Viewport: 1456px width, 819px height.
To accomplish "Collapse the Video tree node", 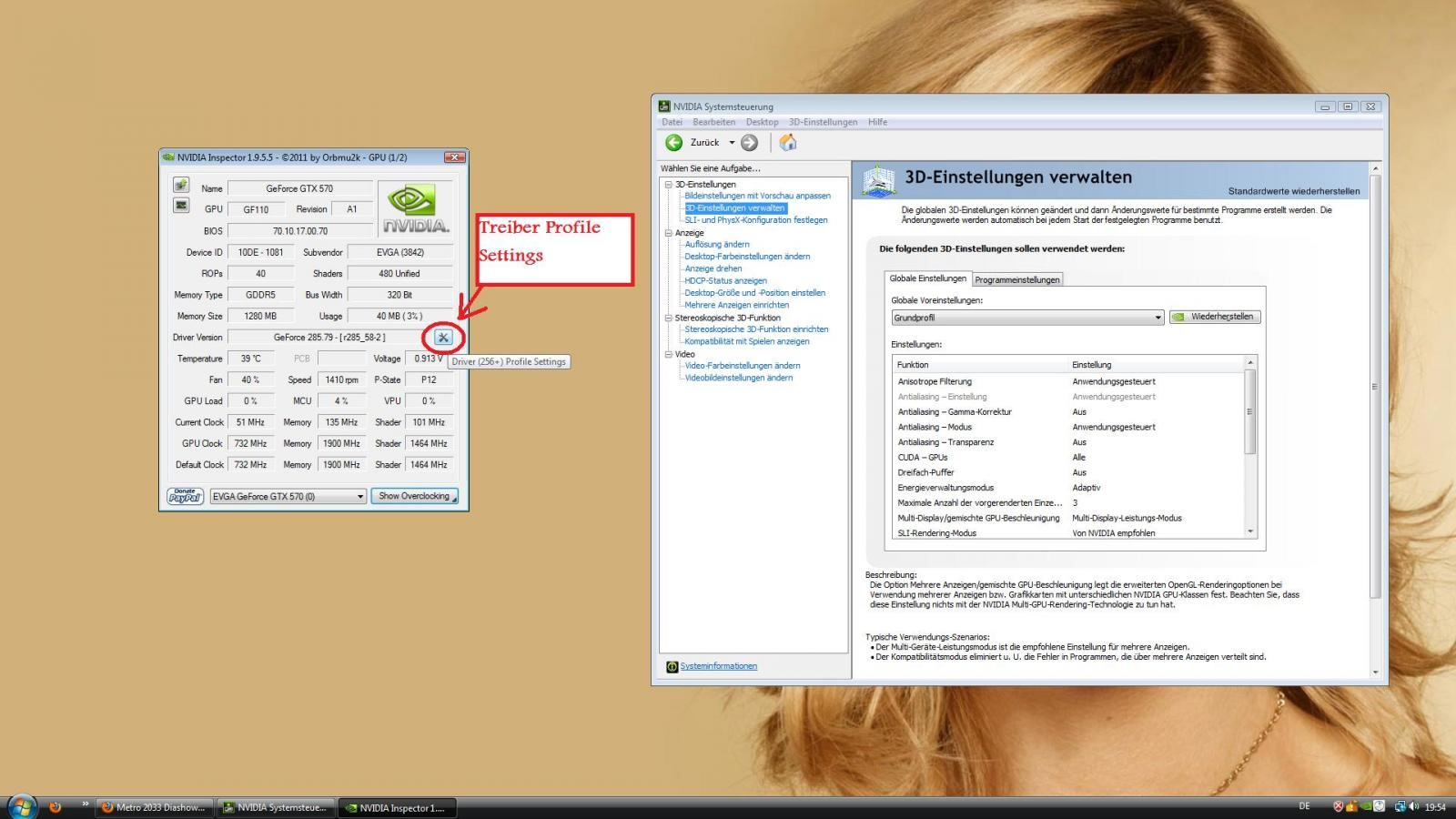I will click(x=669, y=354).
